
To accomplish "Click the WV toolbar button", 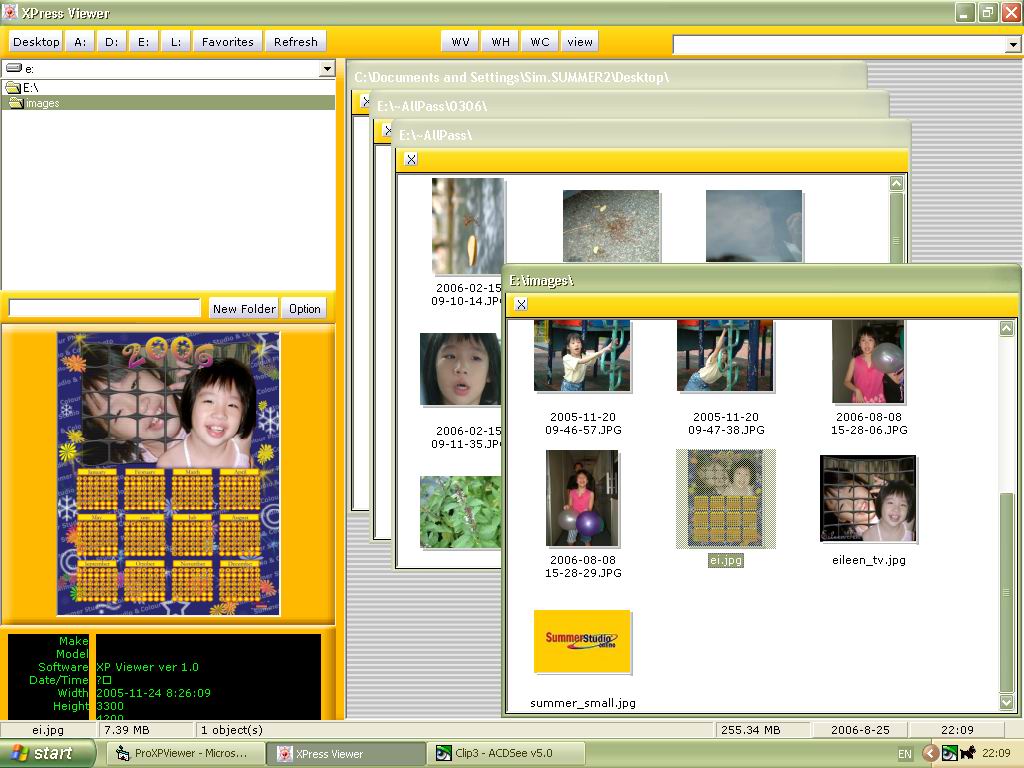I will pyautogui.click(x=460, y=41).
